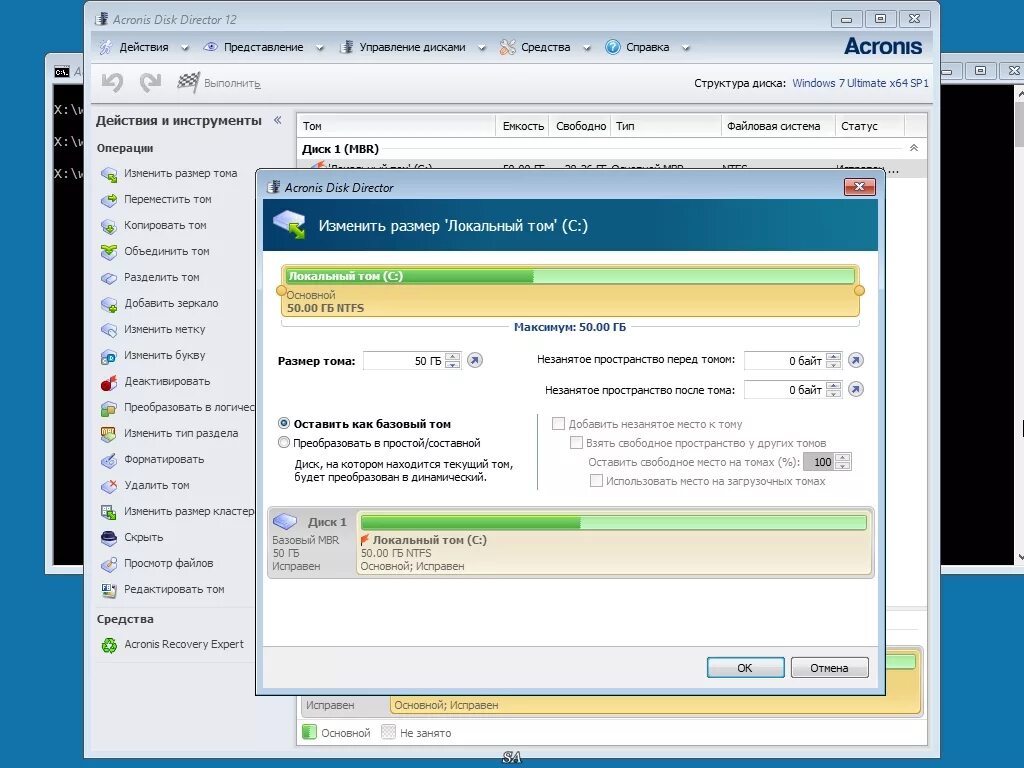Click OK in resize dialog
The height and width of the screenshot is (768, 1024).
click(745, 667)
